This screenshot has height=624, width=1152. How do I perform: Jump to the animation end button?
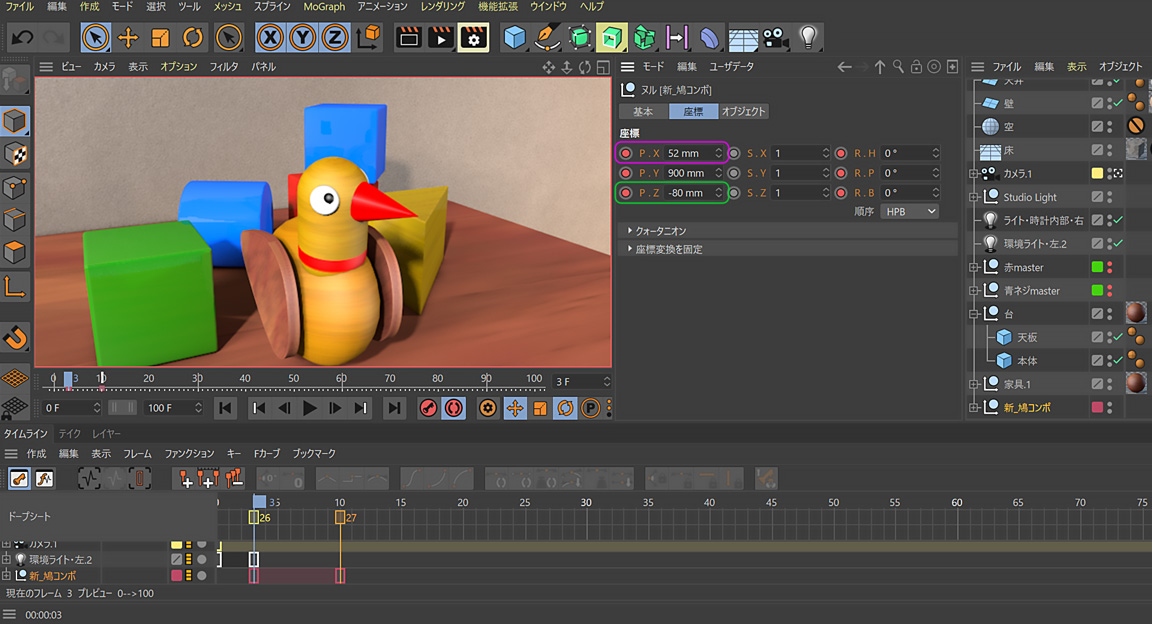pos(395,408)
